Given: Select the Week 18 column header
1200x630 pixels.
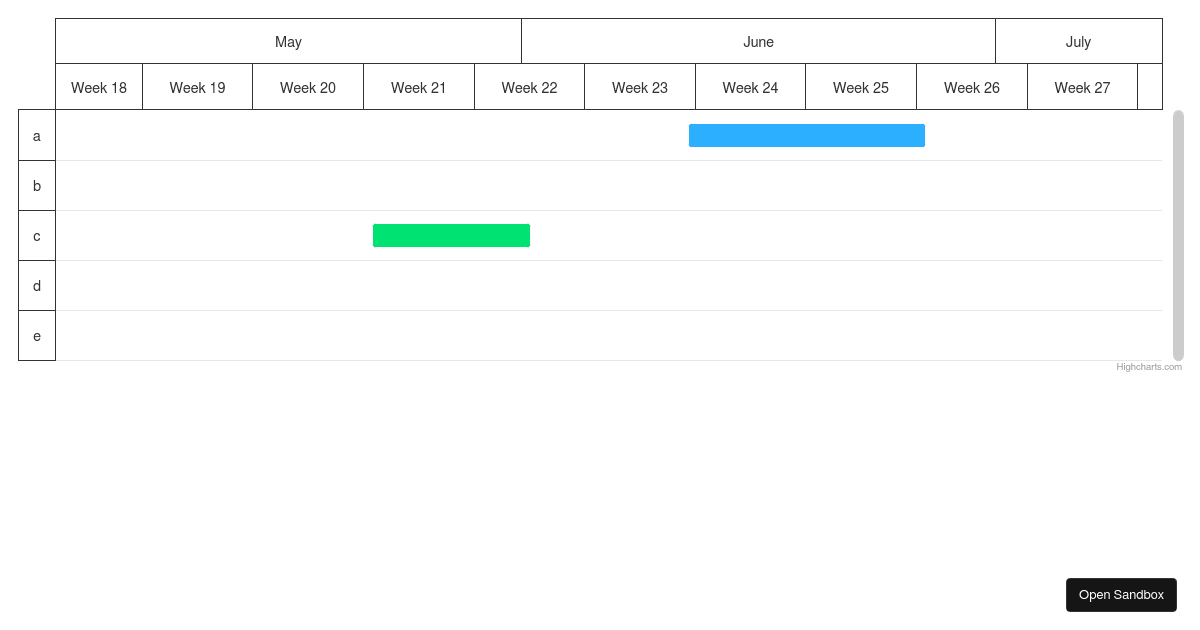Looking at the screenshot, I should click(x=98, y=88).
